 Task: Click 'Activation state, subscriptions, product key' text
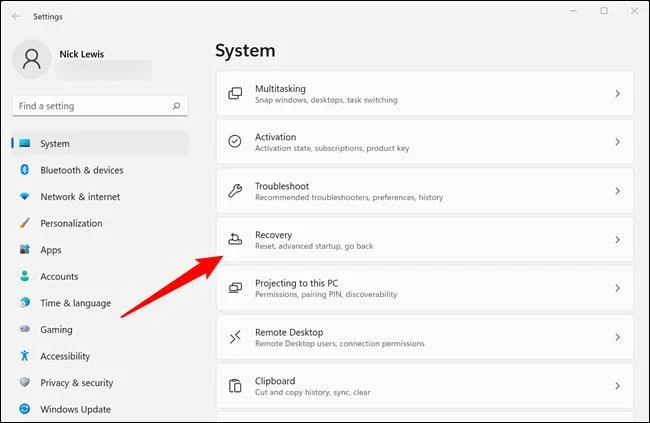[332, 148]
